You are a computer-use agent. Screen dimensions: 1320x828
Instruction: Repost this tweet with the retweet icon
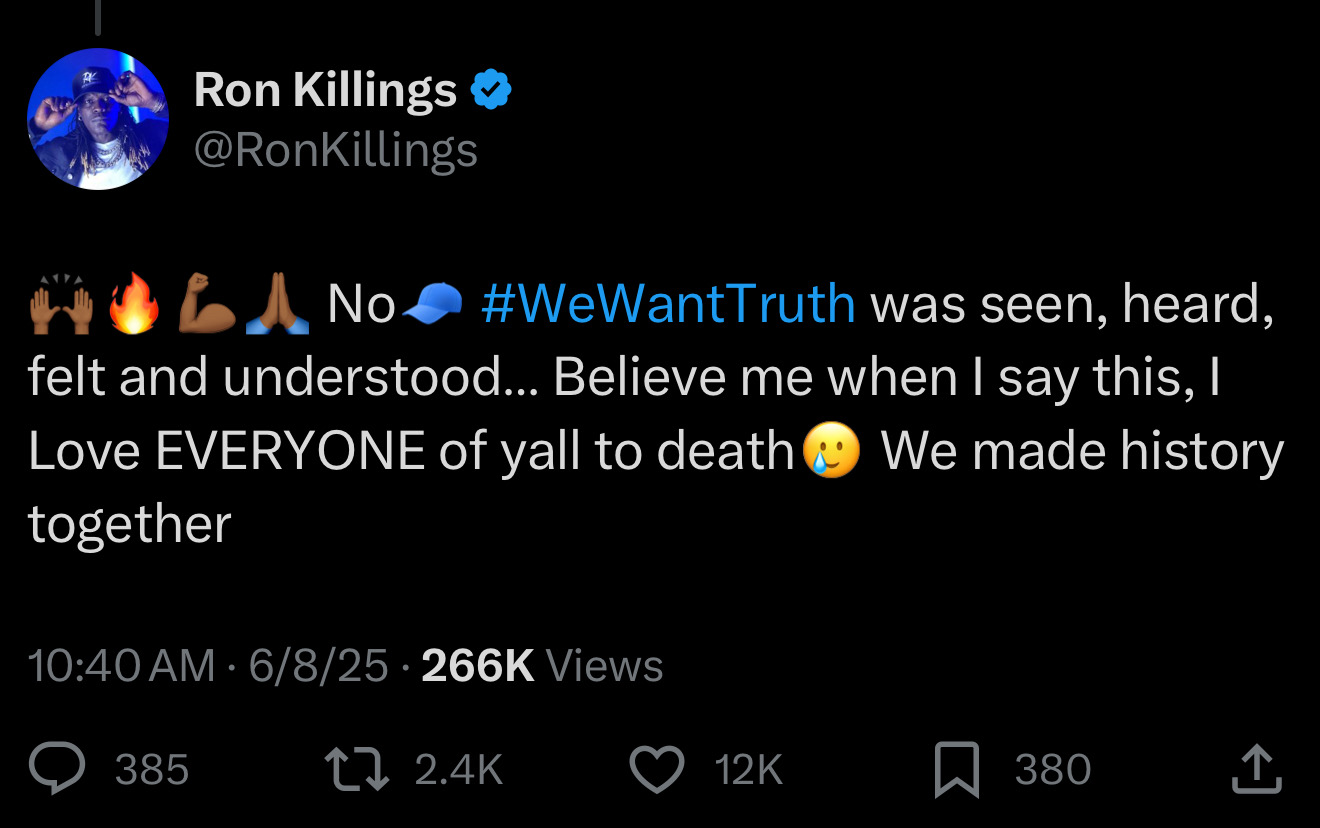(x=356, y=769)
